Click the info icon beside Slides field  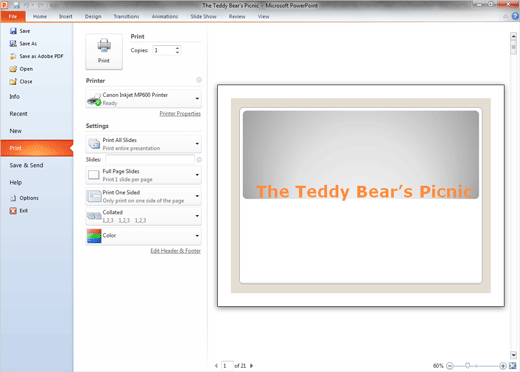tap(199, 160)
